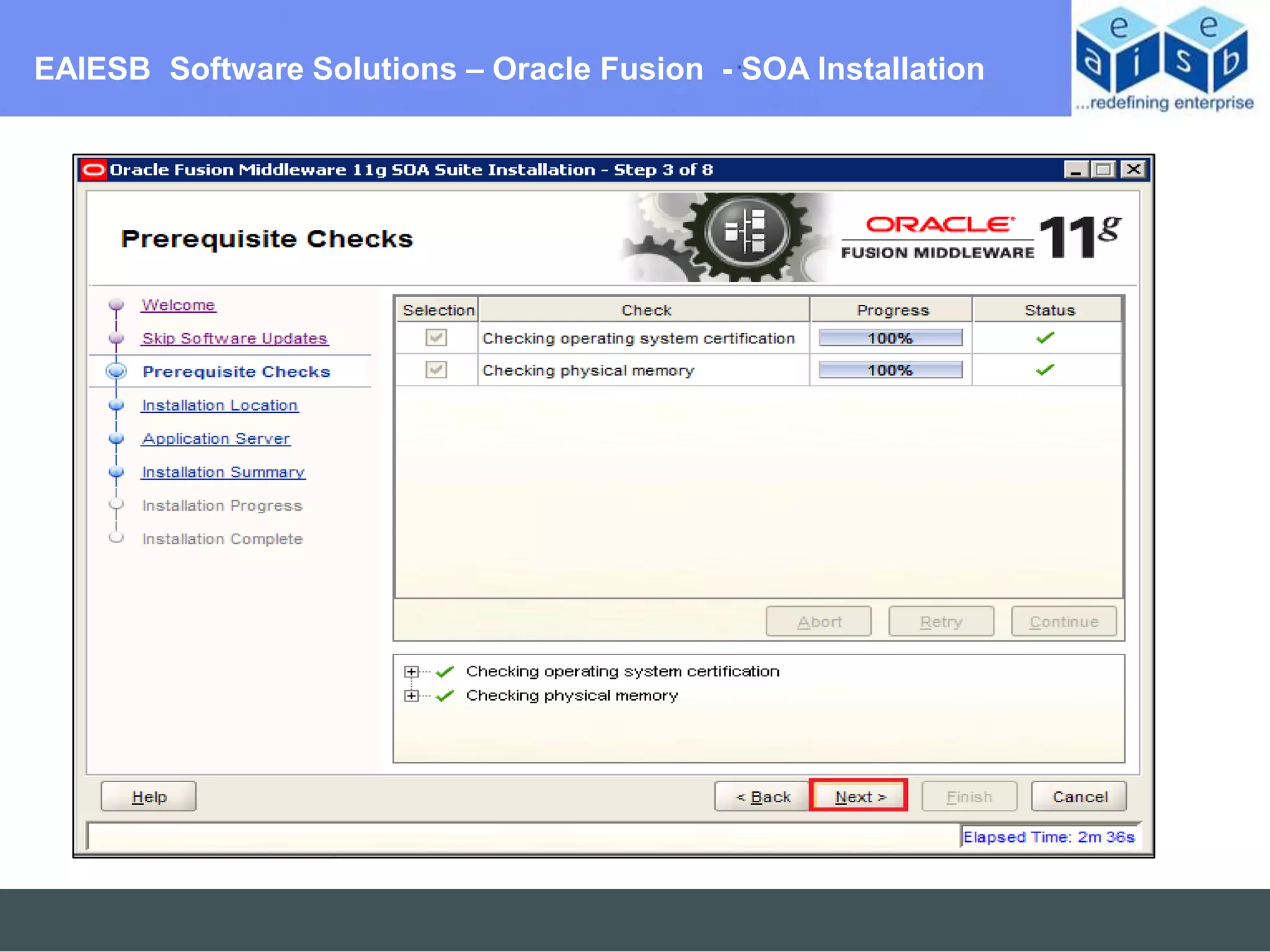Toggle checkbox for operating system certification check

[437, 338]
